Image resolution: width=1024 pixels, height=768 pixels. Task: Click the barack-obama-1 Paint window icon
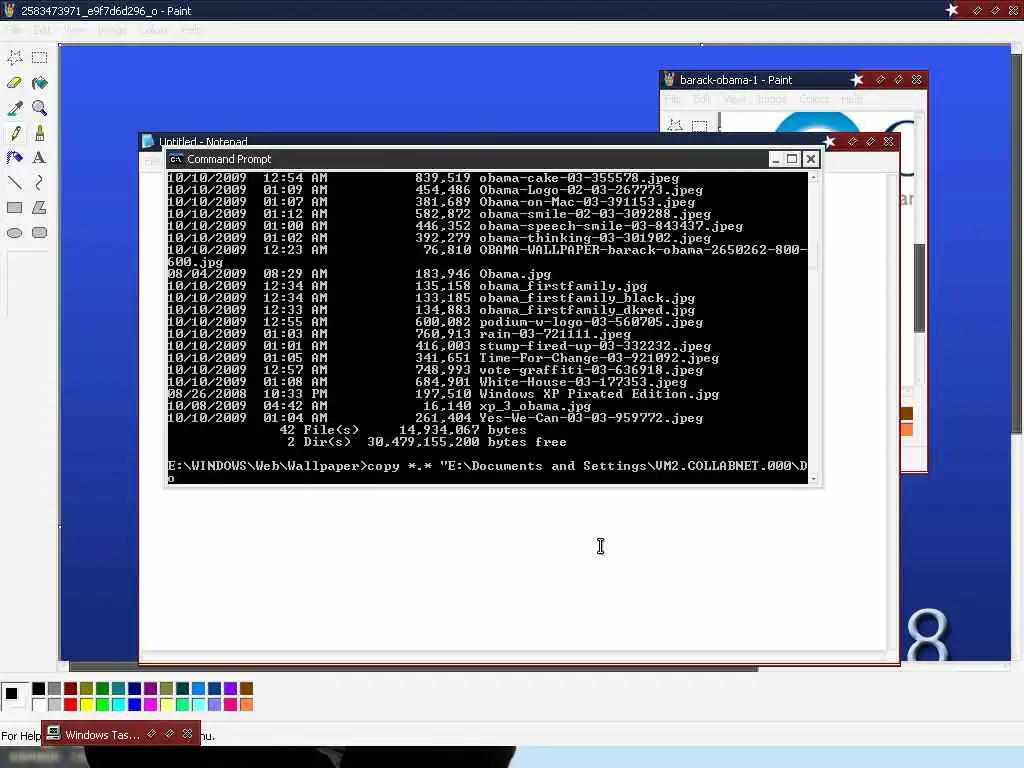[669, 80]
